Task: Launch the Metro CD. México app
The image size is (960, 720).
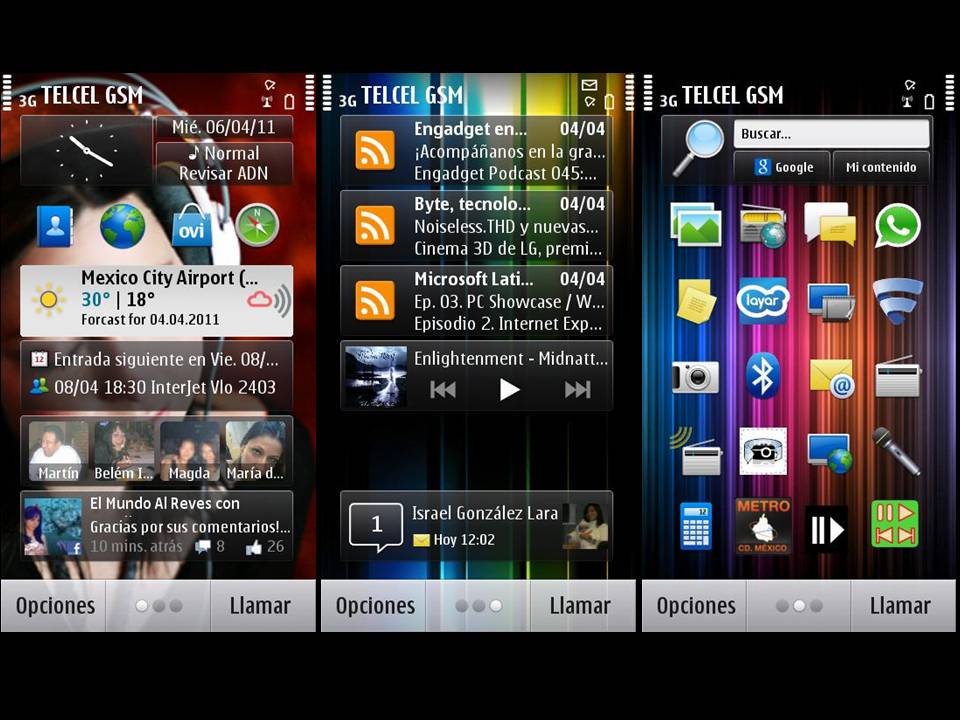Action: [x=763, y=526]
